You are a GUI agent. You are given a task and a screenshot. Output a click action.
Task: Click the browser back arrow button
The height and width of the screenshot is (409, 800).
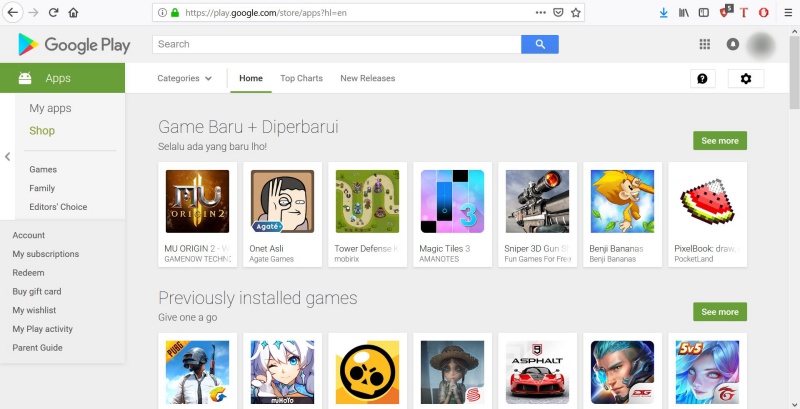13,13
